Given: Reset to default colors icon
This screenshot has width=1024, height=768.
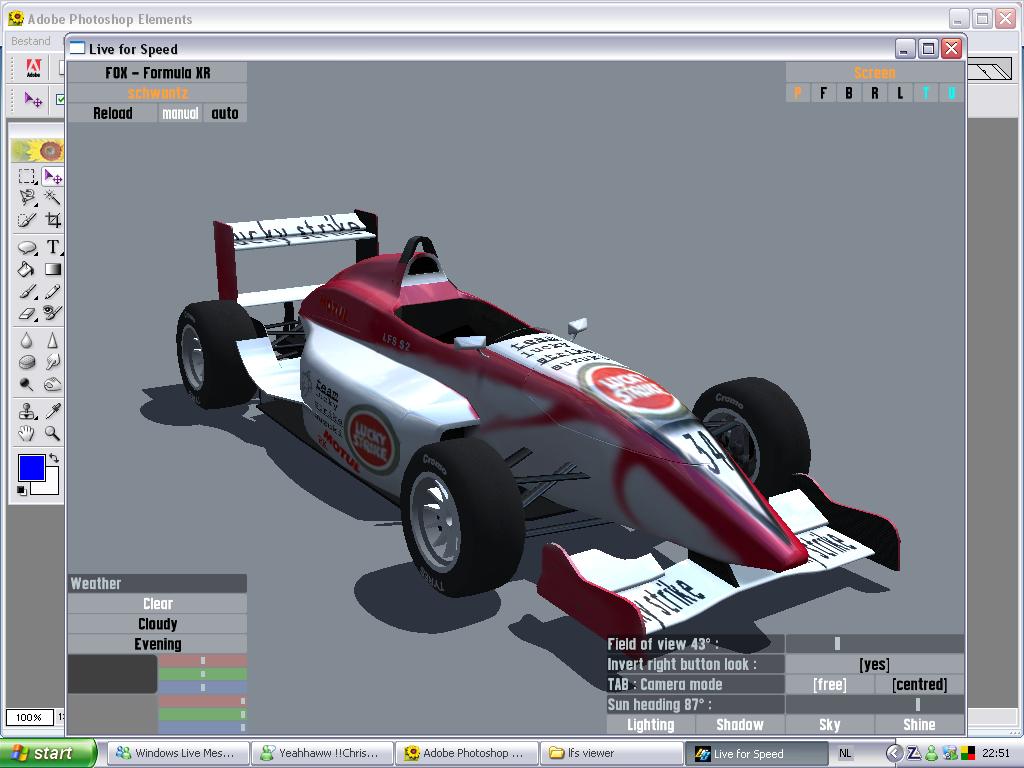Looking at the screenshot, I should tap(22, 490).
